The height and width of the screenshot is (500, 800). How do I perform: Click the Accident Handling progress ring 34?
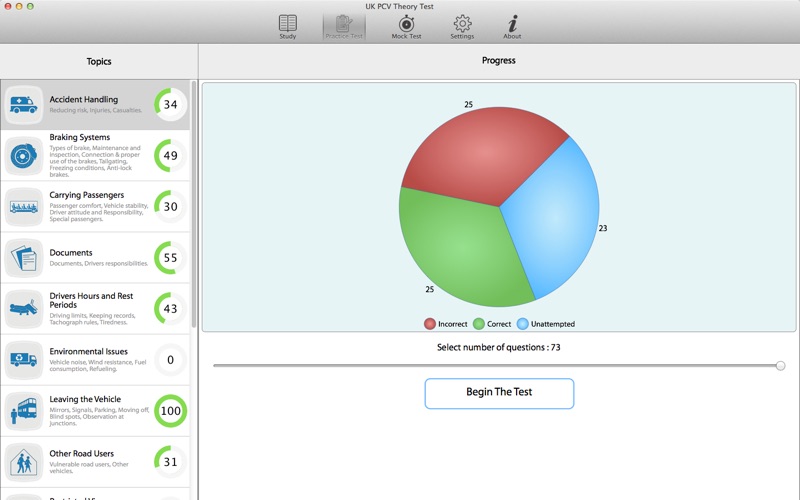[x=170, y=105]
